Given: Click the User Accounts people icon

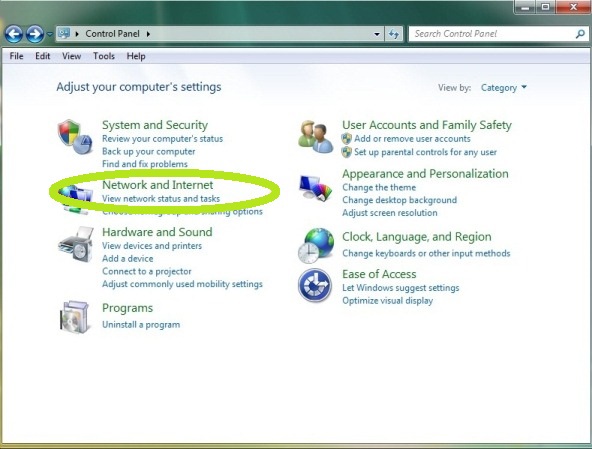Looking at the screenshot, I should coord(315,137).
